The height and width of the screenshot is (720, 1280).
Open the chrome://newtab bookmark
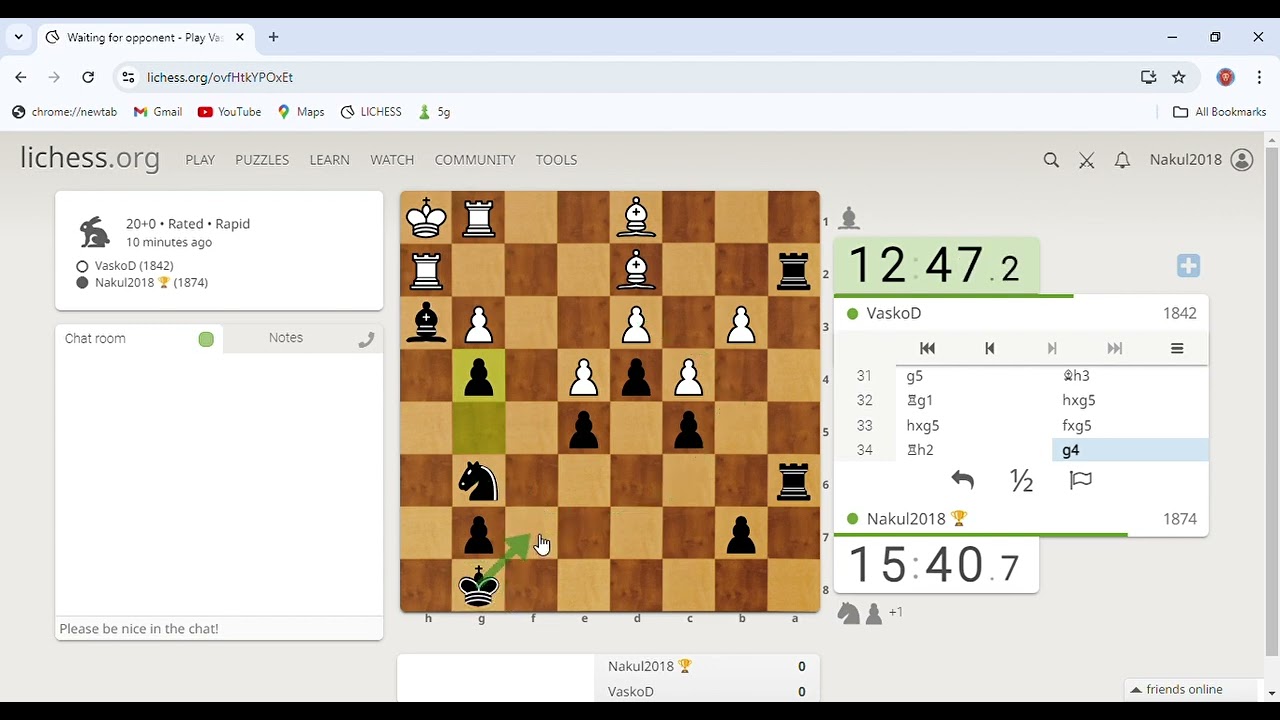(x=65, y=112)
